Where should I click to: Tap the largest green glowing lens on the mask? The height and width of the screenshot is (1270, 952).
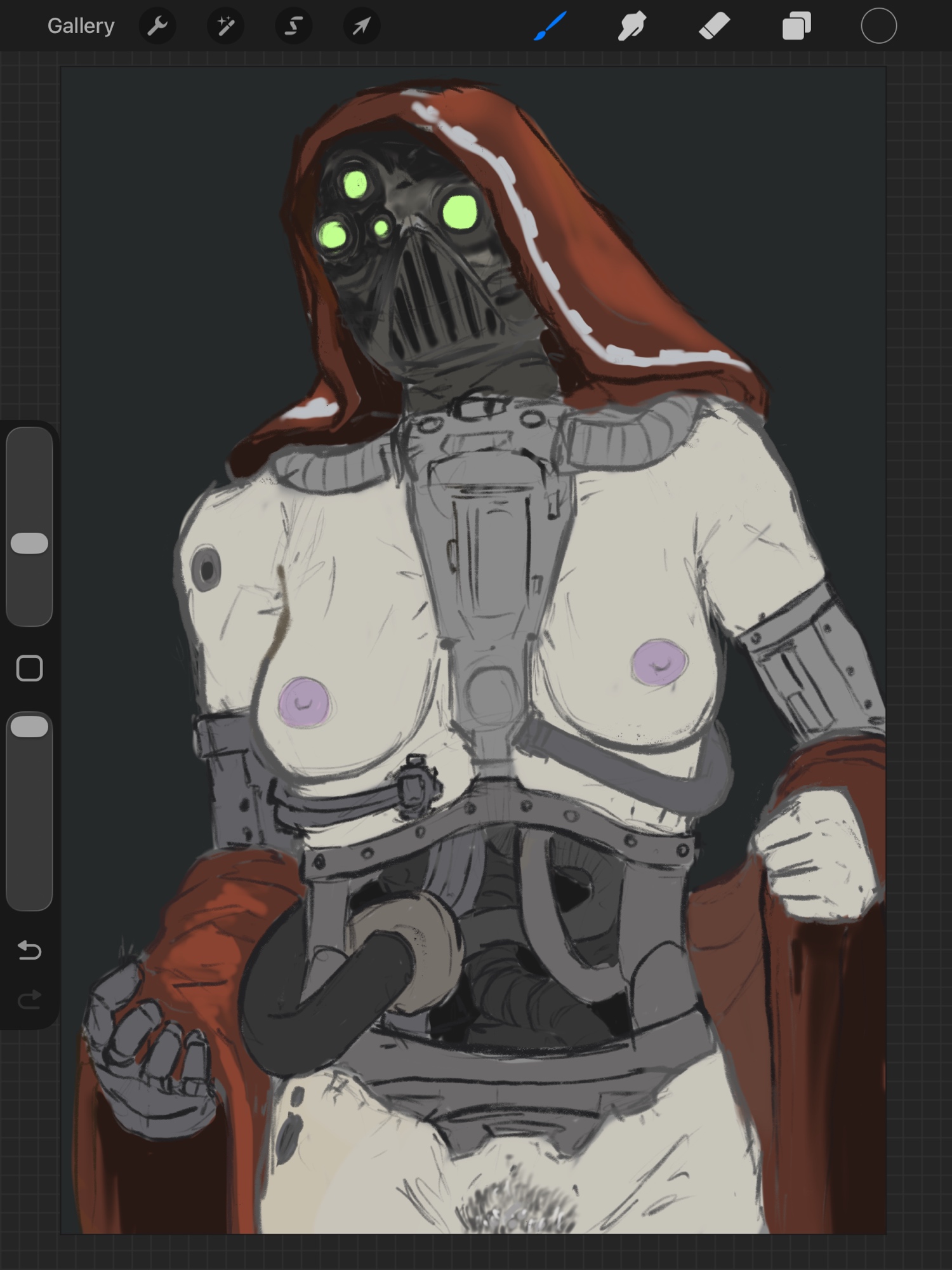(461, 212)
